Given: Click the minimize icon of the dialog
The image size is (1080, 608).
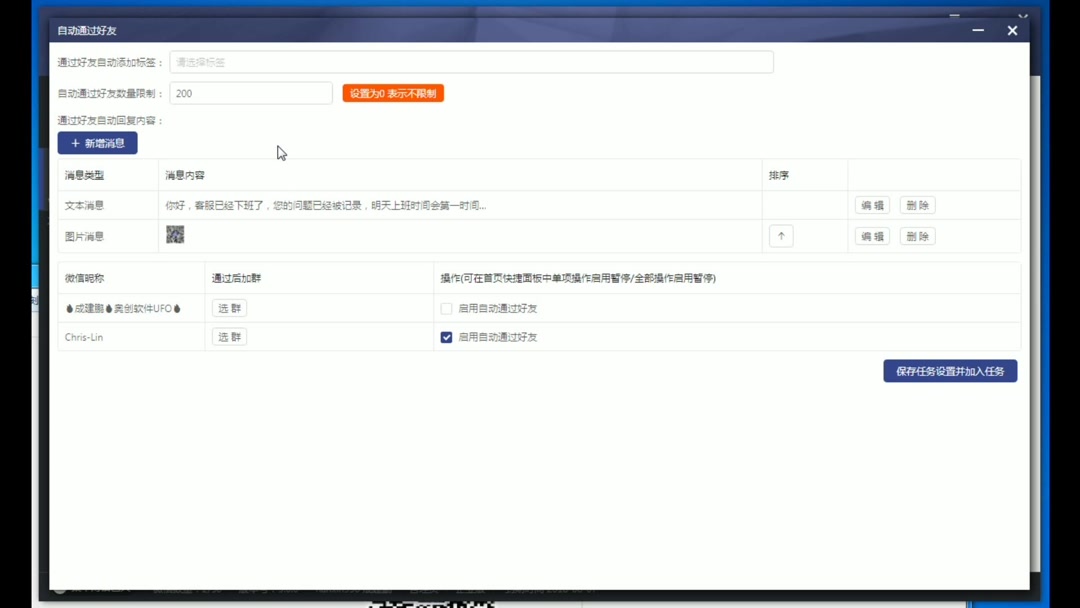Looking at the screenshot, I should (977, 30).
